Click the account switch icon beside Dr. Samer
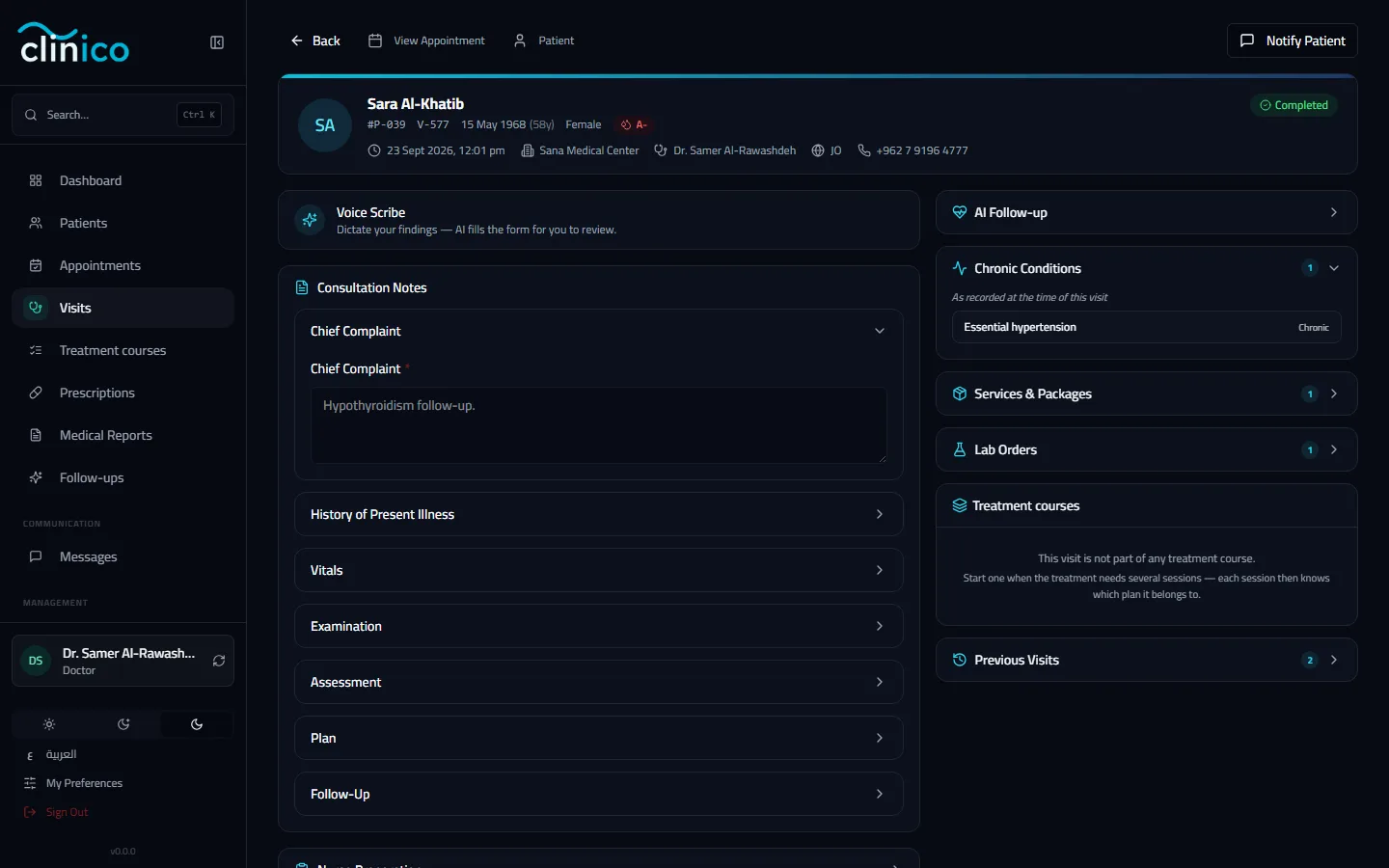 point(219,661)
